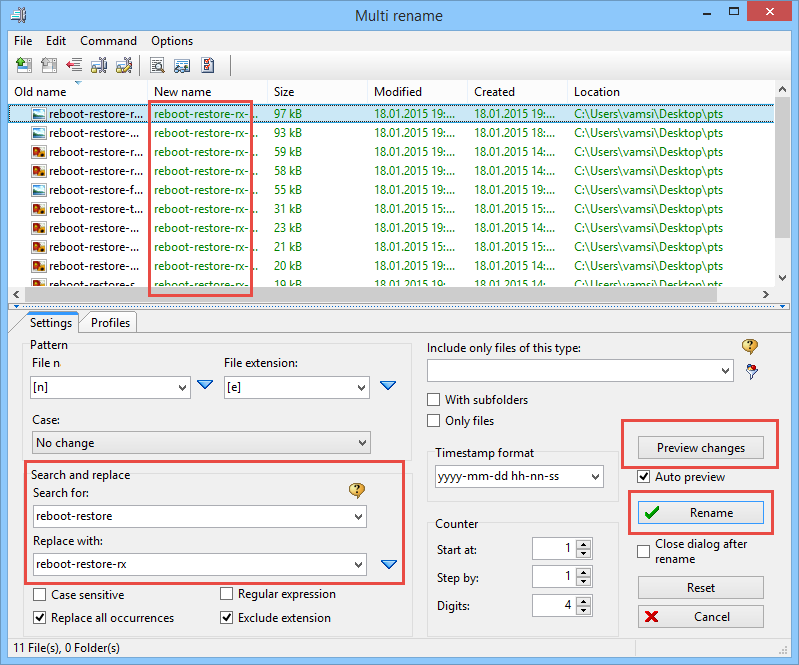799x665 pixels.
Task: Click the magnifier preview icon in toolbar
Action: tap(157, 66)
